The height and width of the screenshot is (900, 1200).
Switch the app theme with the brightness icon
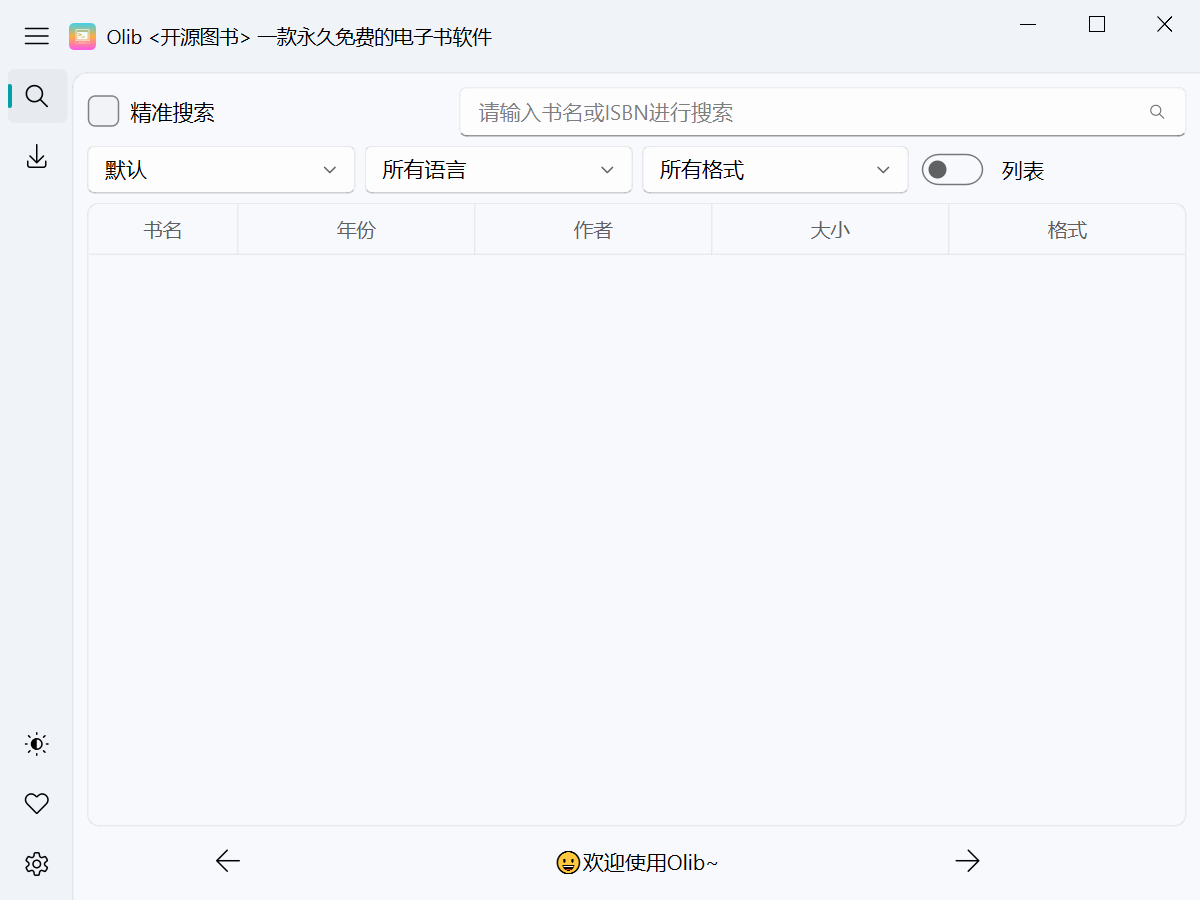coord(36,743)
